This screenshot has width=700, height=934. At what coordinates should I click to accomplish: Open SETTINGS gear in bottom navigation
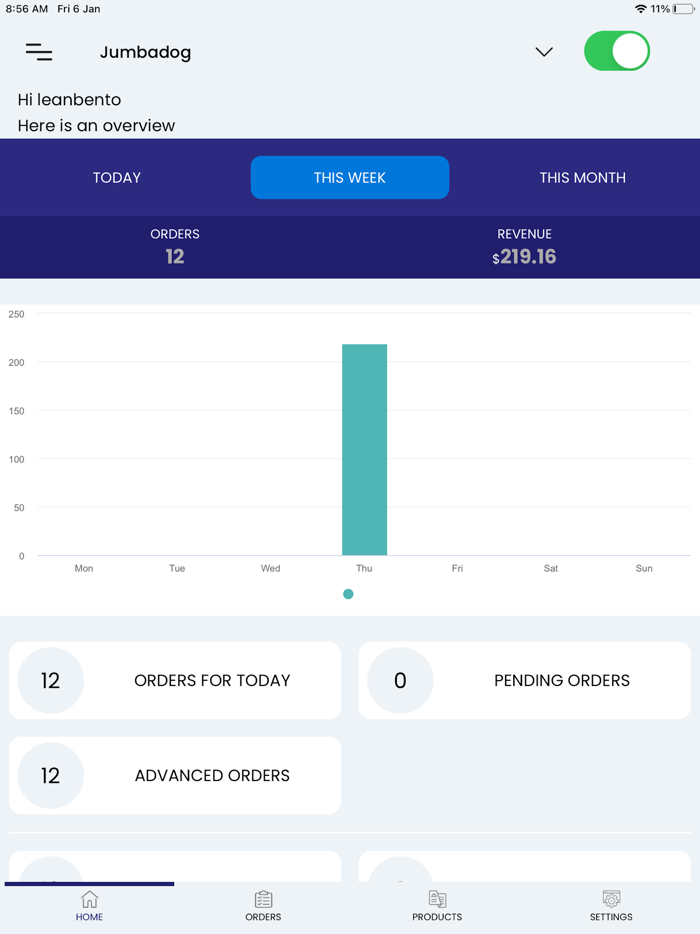[611, 906]
